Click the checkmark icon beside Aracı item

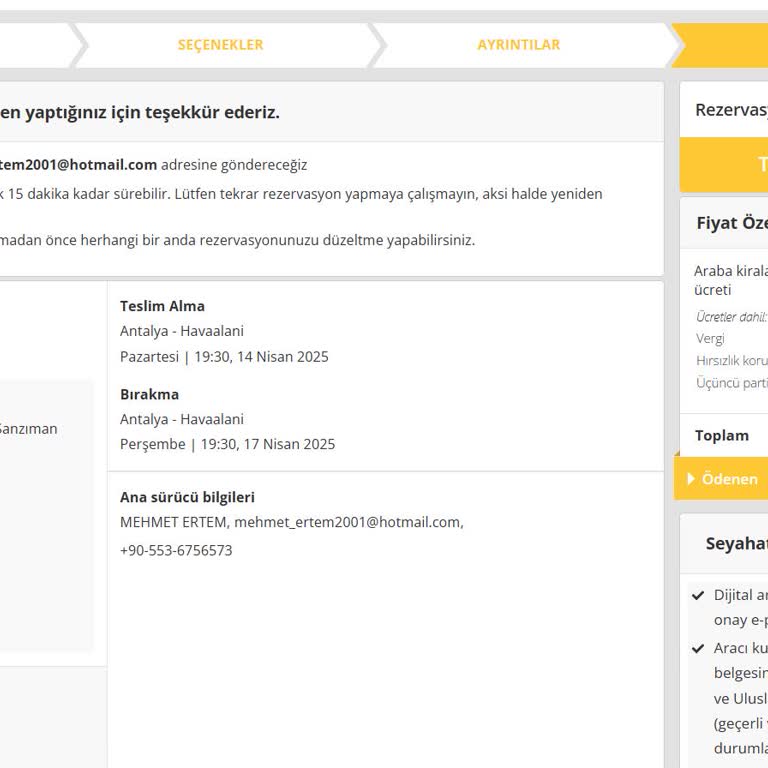point(698,648)
